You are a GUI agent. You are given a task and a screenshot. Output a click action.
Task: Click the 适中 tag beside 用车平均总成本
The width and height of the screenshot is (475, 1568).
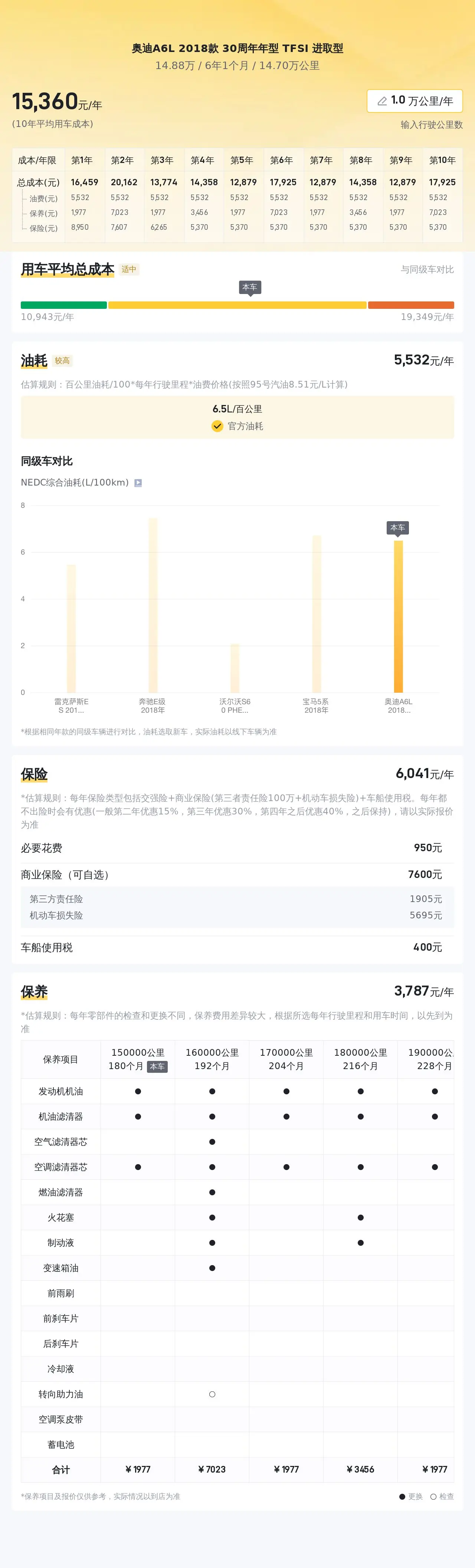tap(129, 269)
